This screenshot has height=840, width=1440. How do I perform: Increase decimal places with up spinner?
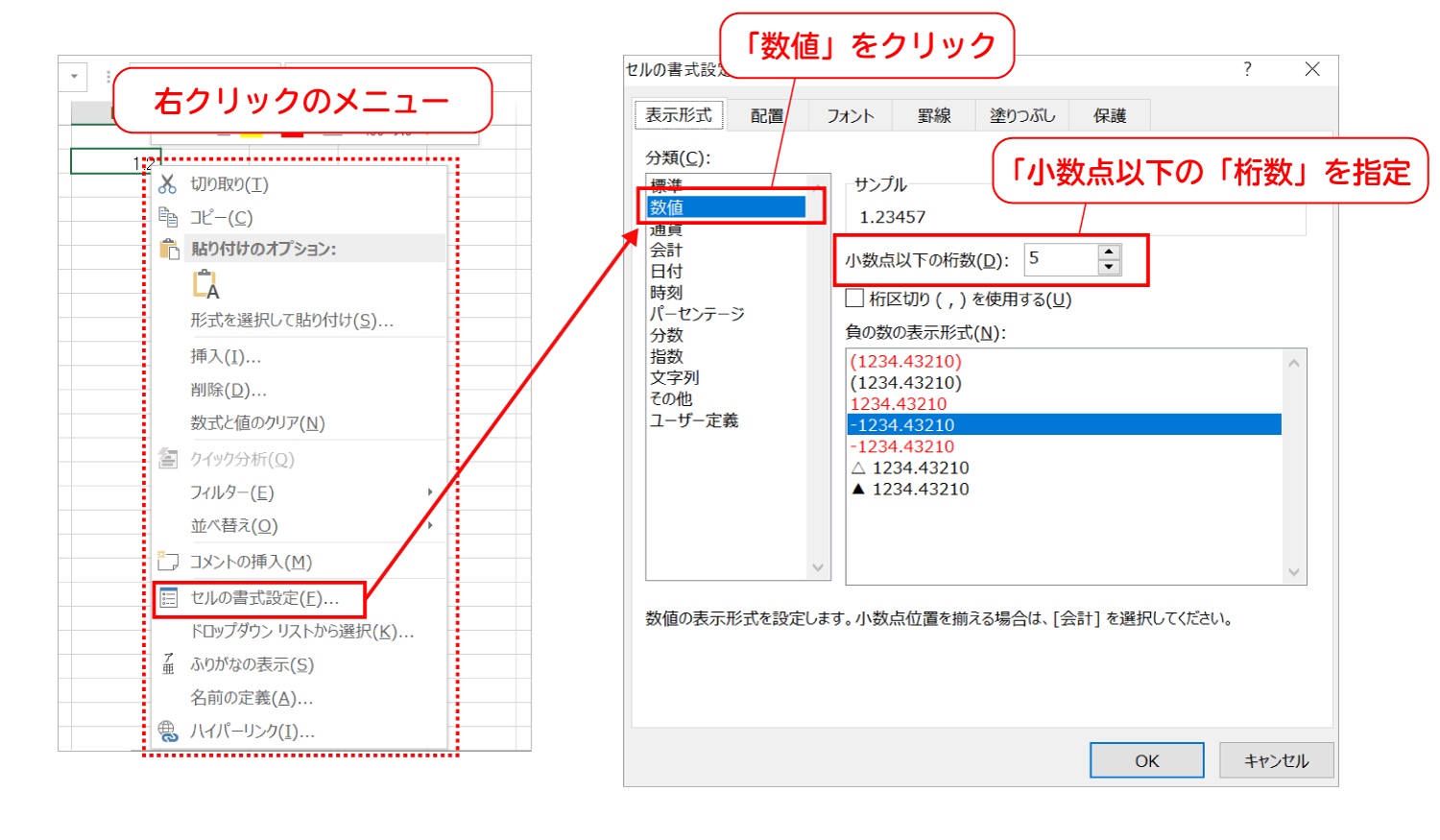tap(1109, 252)
